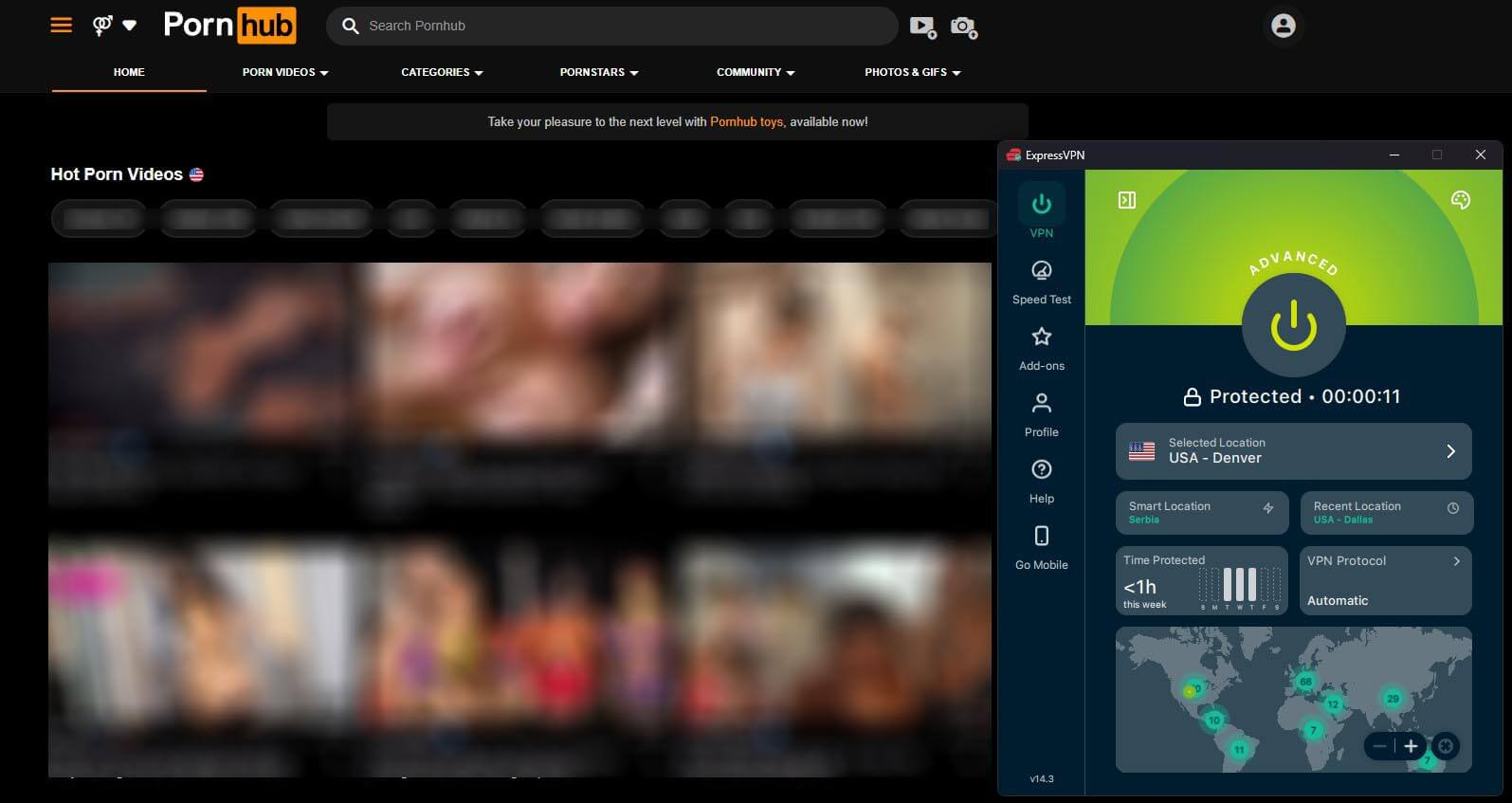Viewport: 1512px width, 803px height.
Task: Click the magnifier icon in the search bar
Action: point(350,27)
